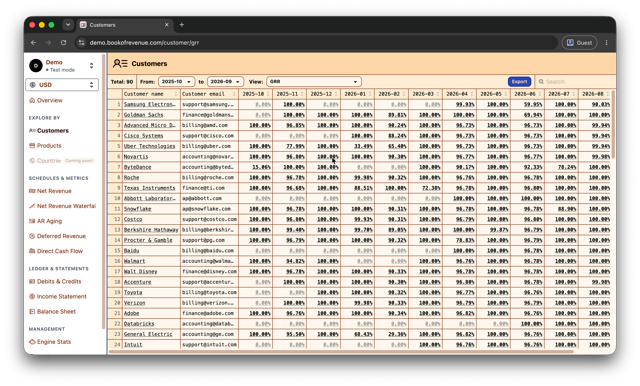
Task: Close the Customers browser tab
Action: pyautogui.click(x=167, y=25)
